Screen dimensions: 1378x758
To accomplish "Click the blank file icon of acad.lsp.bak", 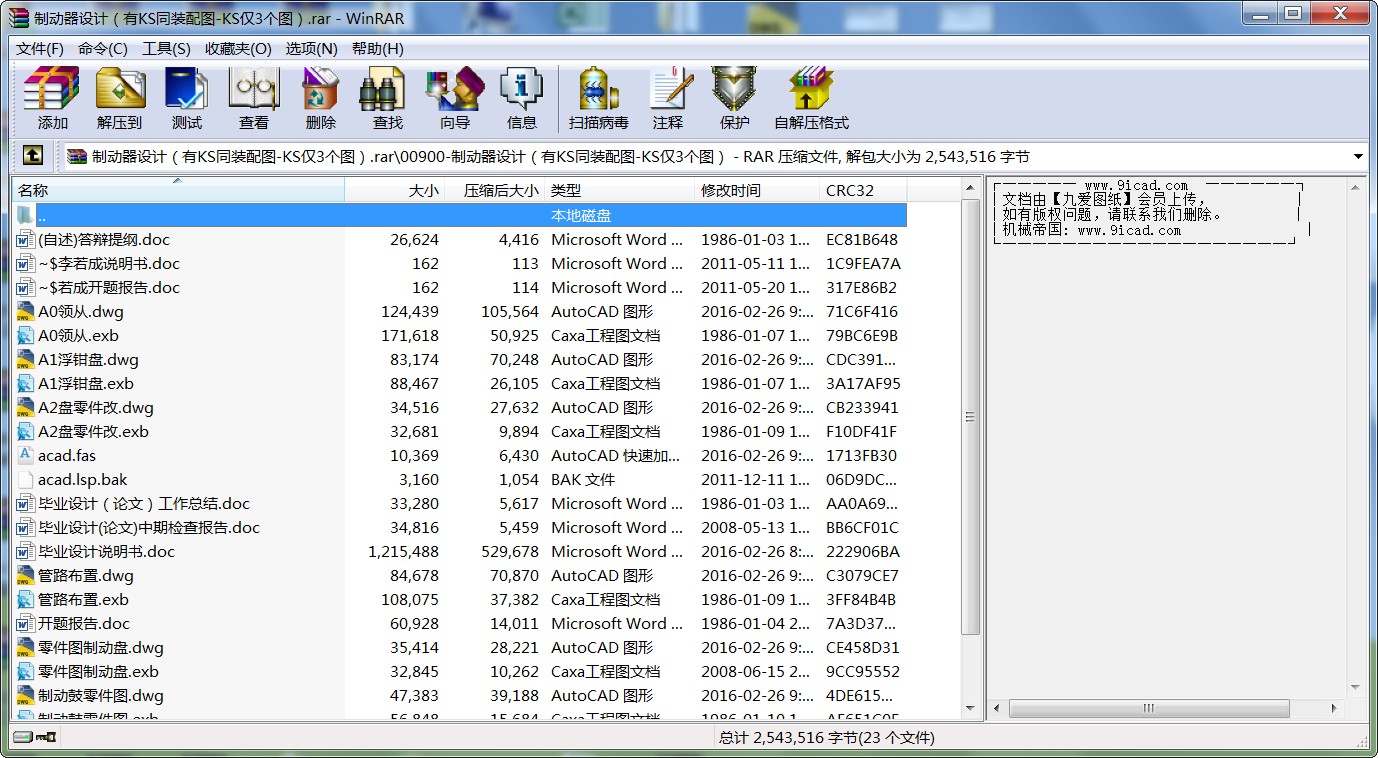I will point(25,480).
